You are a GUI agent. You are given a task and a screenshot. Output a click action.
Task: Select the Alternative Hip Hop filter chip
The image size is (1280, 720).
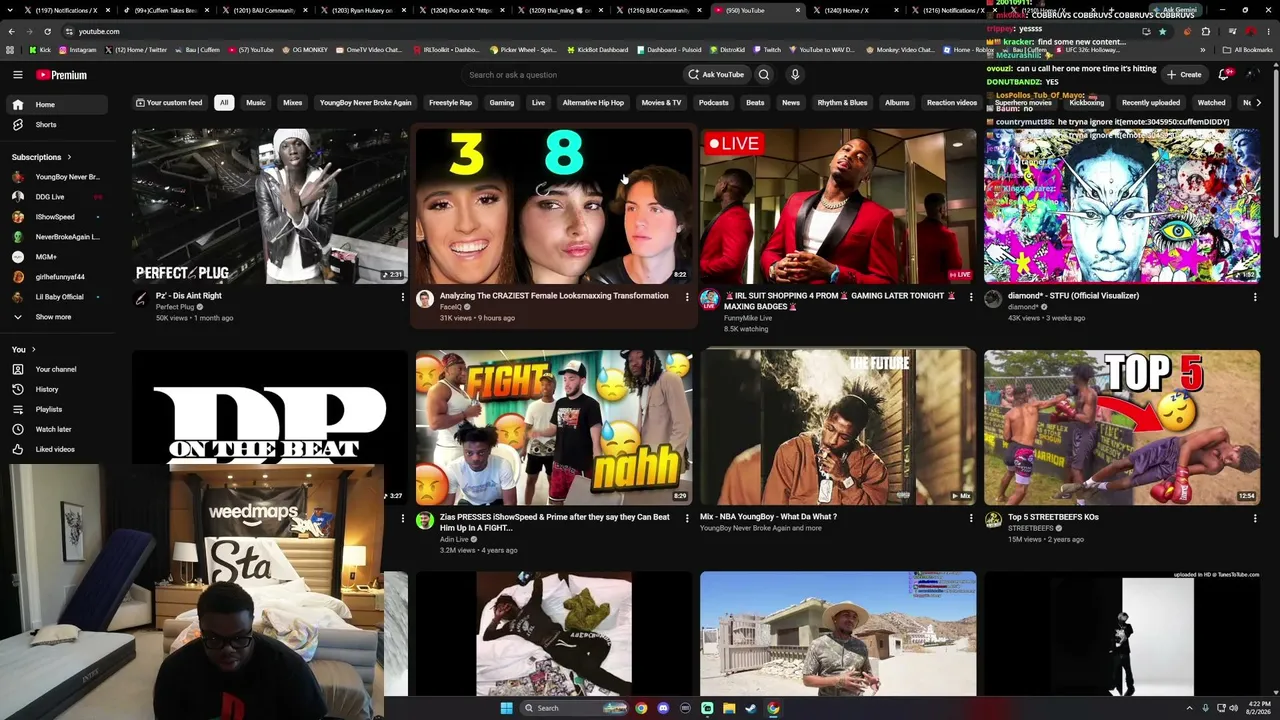pos(593,103)
